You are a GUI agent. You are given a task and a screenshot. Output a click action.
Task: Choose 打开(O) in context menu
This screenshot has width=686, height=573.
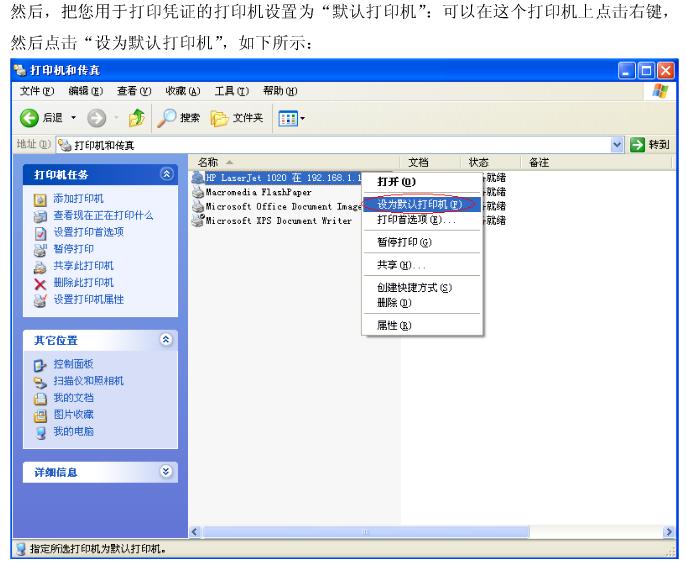pyautogui.click(x=422, y=182)
